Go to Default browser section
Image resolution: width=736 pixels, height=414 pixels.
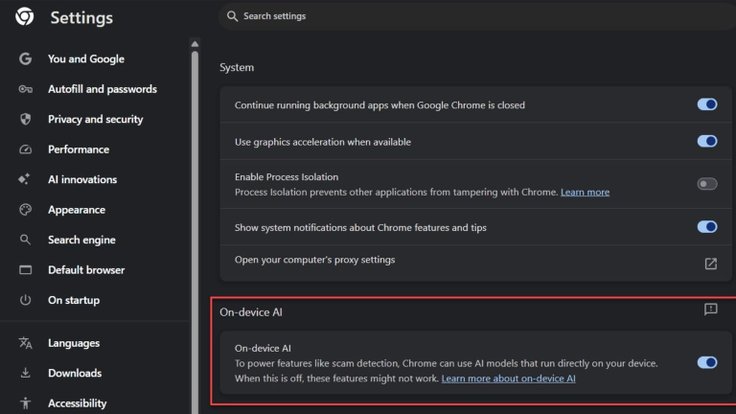click(x=86, y=270)
